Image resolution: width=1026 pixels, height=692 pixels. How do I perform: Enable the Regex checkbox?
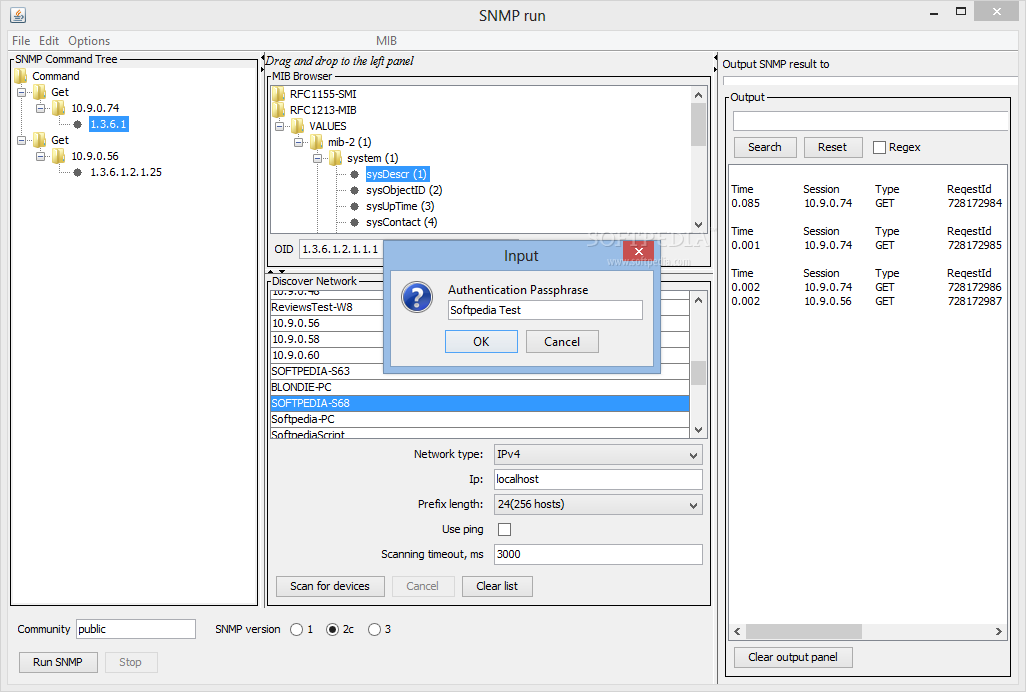pos(879,148)
